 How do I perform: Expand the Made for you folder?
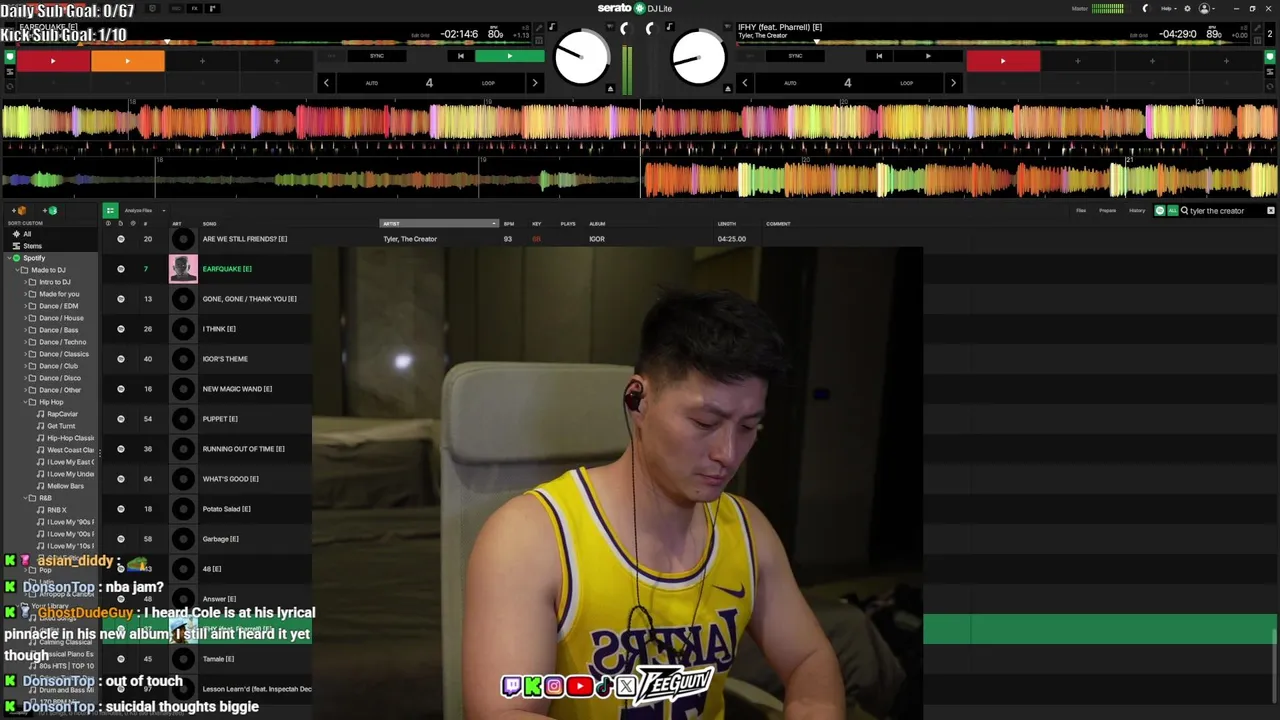[x=24, y=294]
